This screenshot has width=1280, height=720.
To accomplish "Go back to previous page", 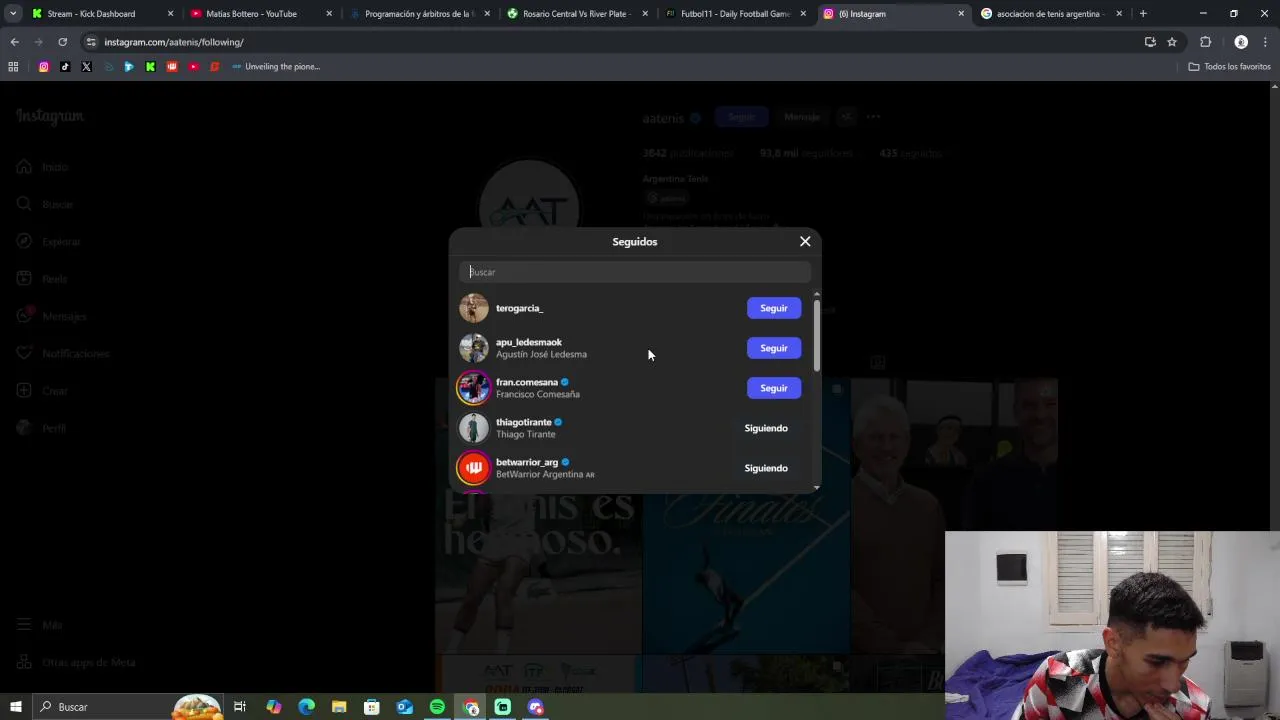I will (15, 42).
